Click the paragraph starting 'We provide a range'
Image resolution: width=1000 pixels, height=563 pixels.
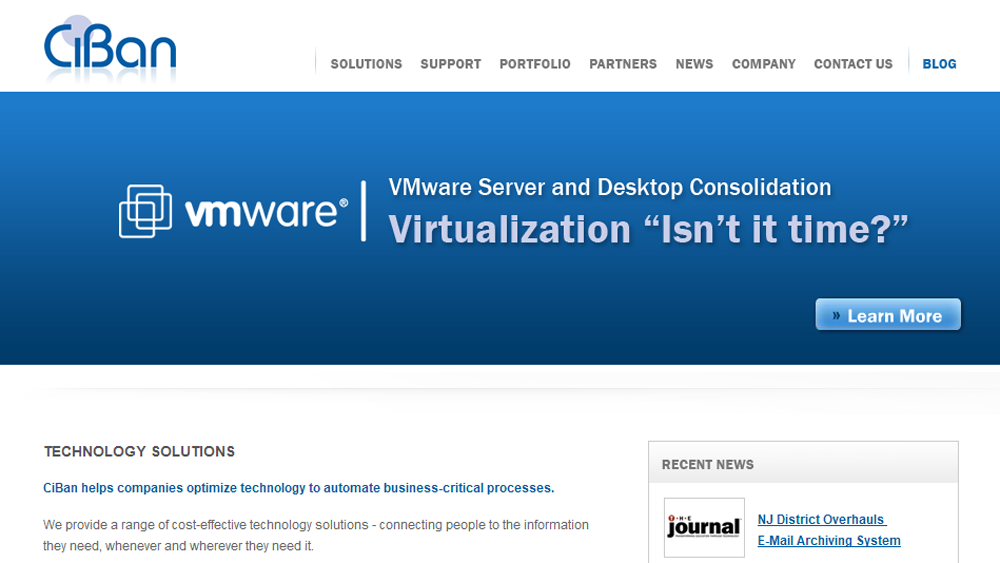pyautogui.click(x=316, y=536)
